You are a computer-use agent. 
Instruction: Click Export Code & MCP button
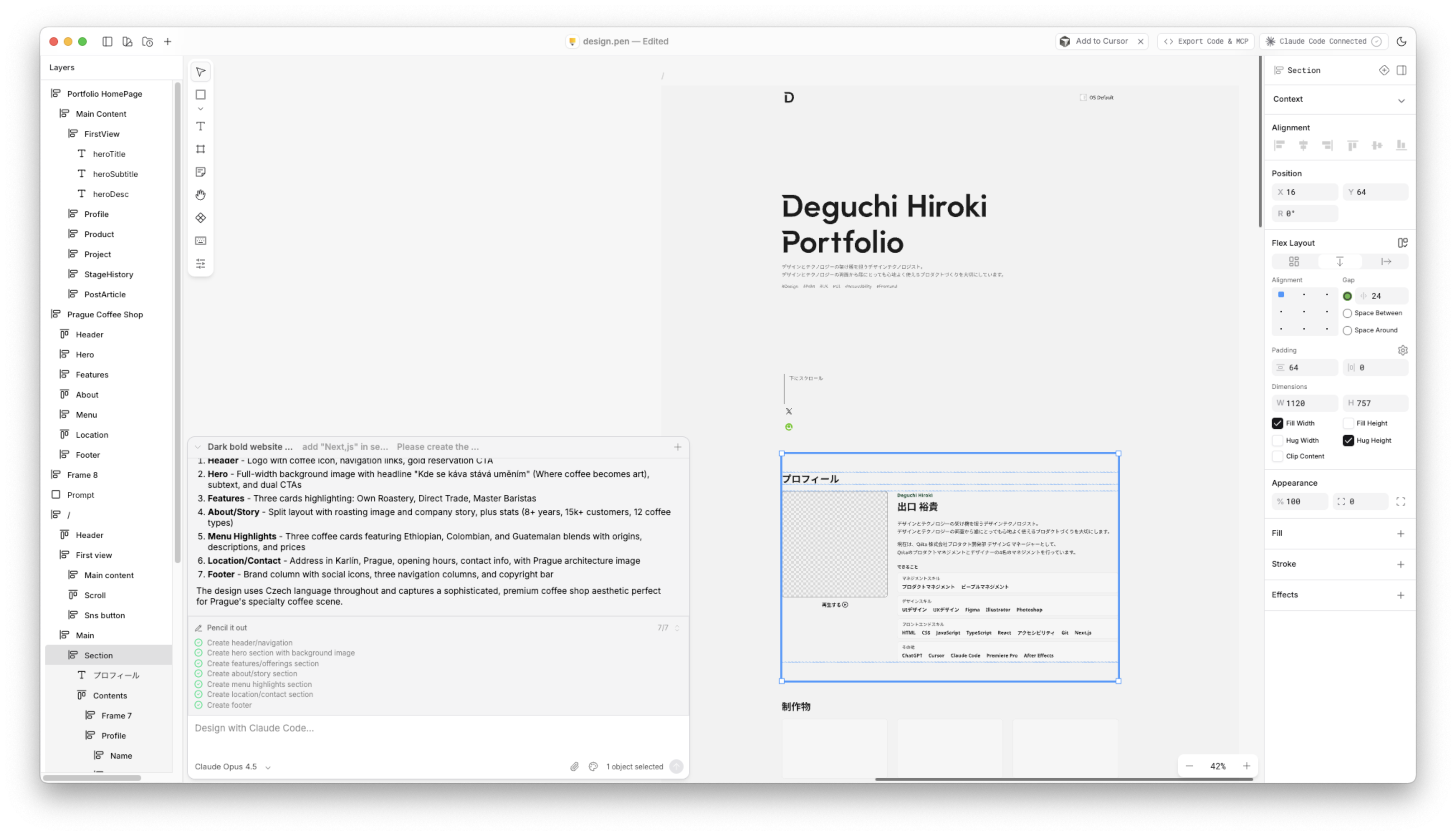tap(1206, 41)
